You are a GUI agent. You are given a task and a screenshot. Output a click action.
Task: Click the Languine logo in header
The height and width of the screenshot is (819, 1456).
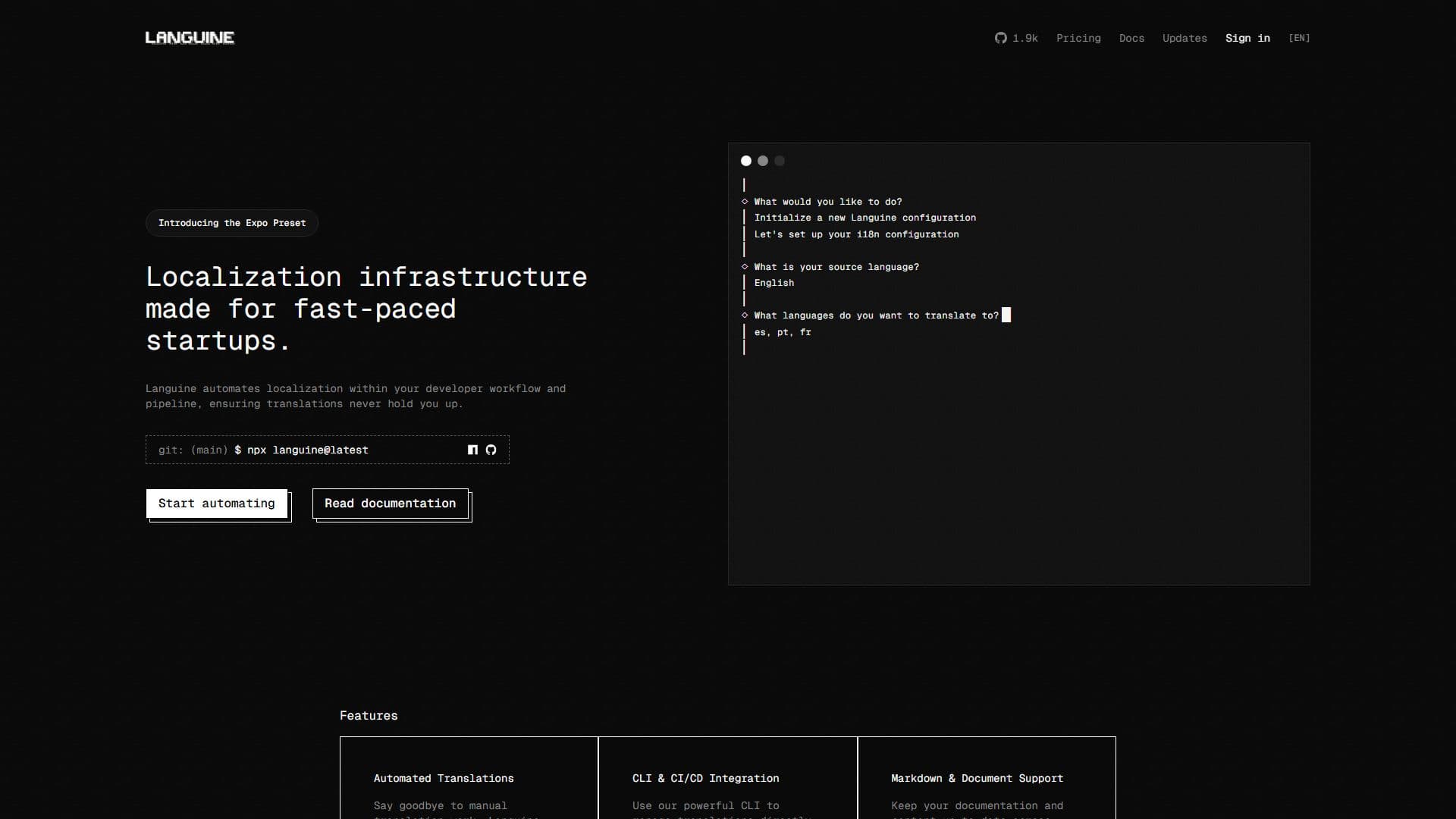pyautogui.click(x=190, y=37)
